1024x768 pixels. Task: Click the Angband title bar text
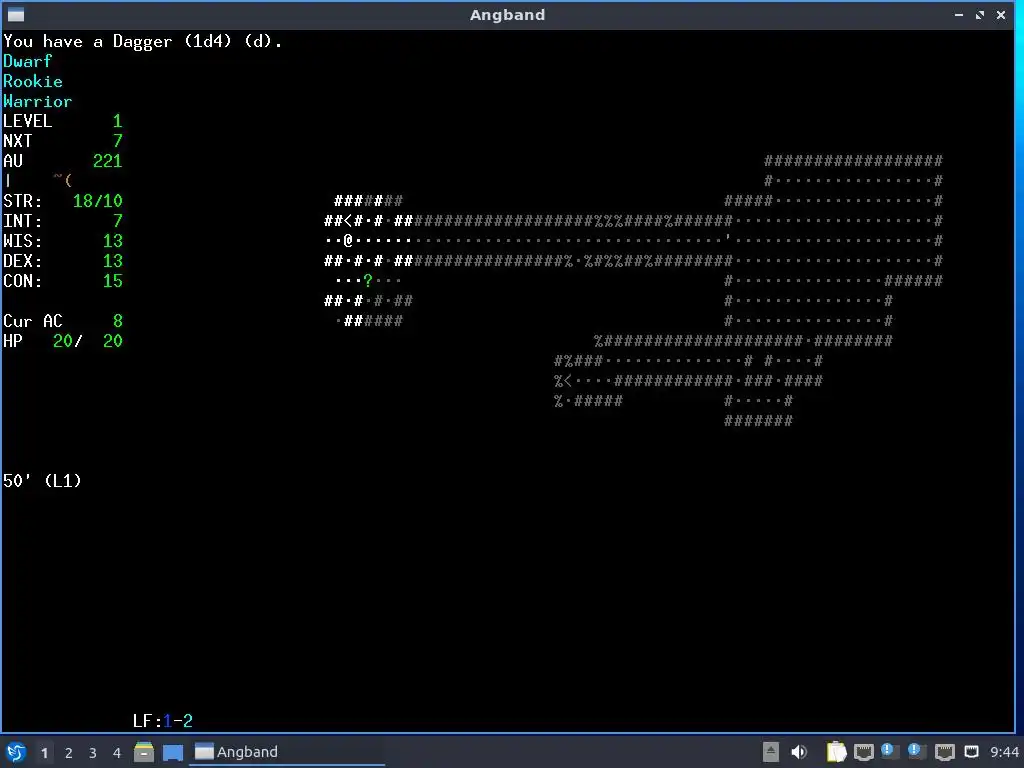(507, 14)
